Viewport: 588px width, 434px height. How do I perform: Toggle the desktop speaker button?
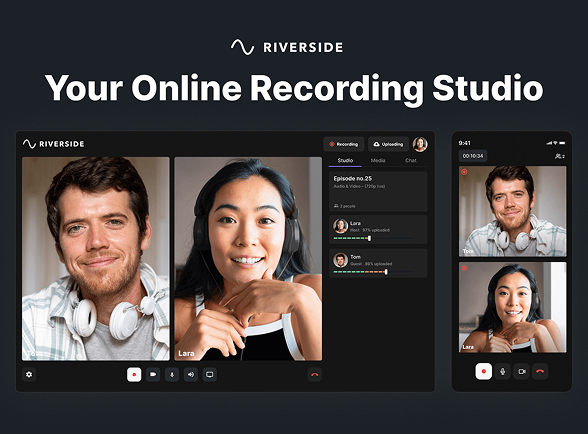click(x=191, y=374)
